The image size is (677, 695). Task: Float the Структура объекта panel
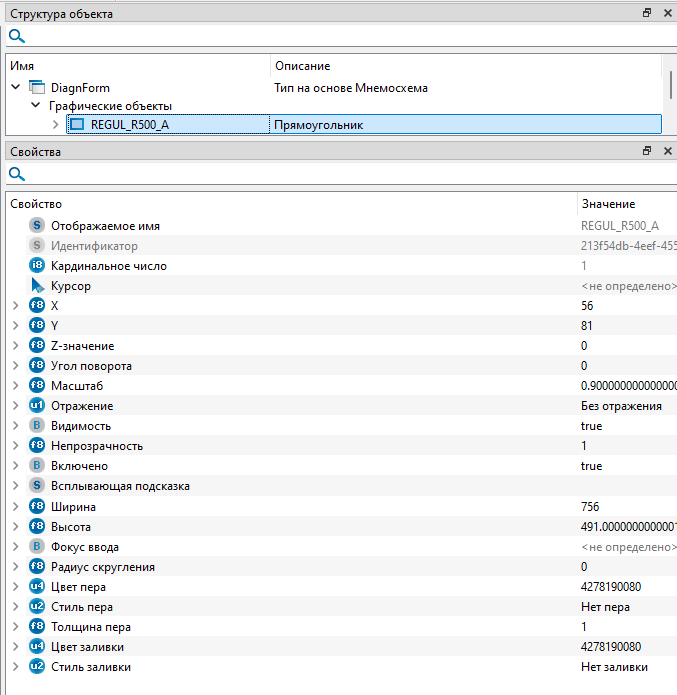646,13
